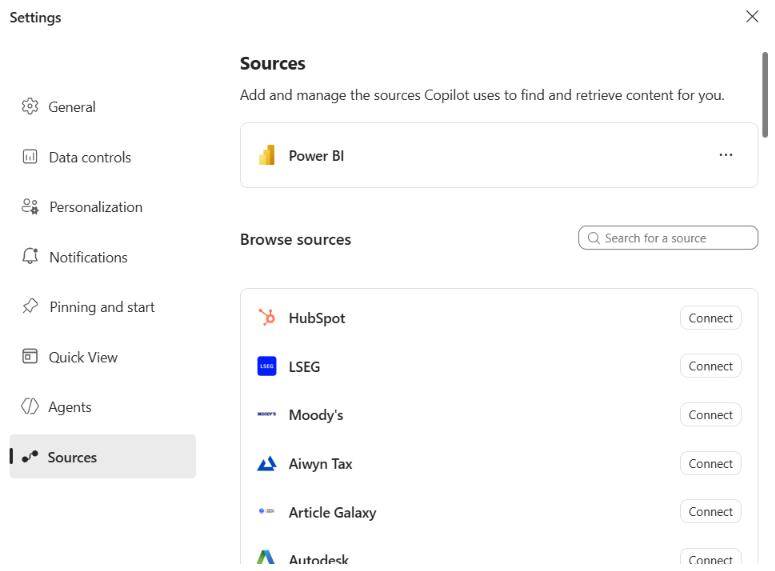Connect the Autodesk source

click(710, 557)
